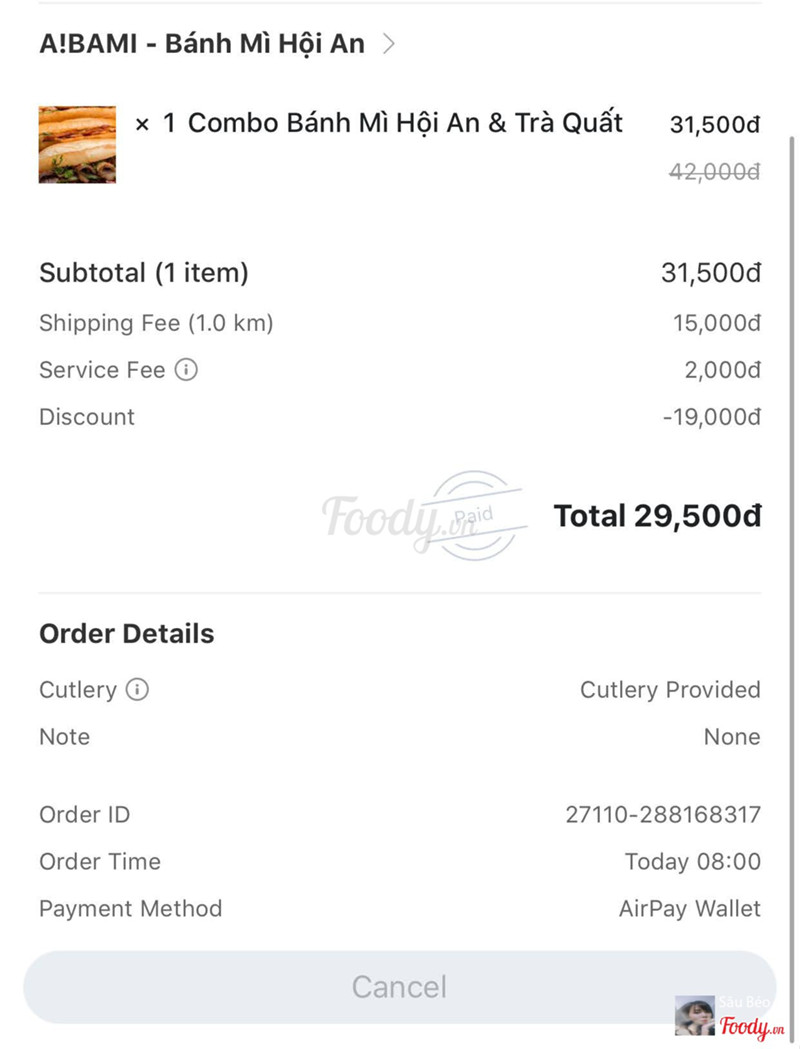Click the Subtotal (1 item) row label
Screen dimensions: 800x1049
pos(143,272)
